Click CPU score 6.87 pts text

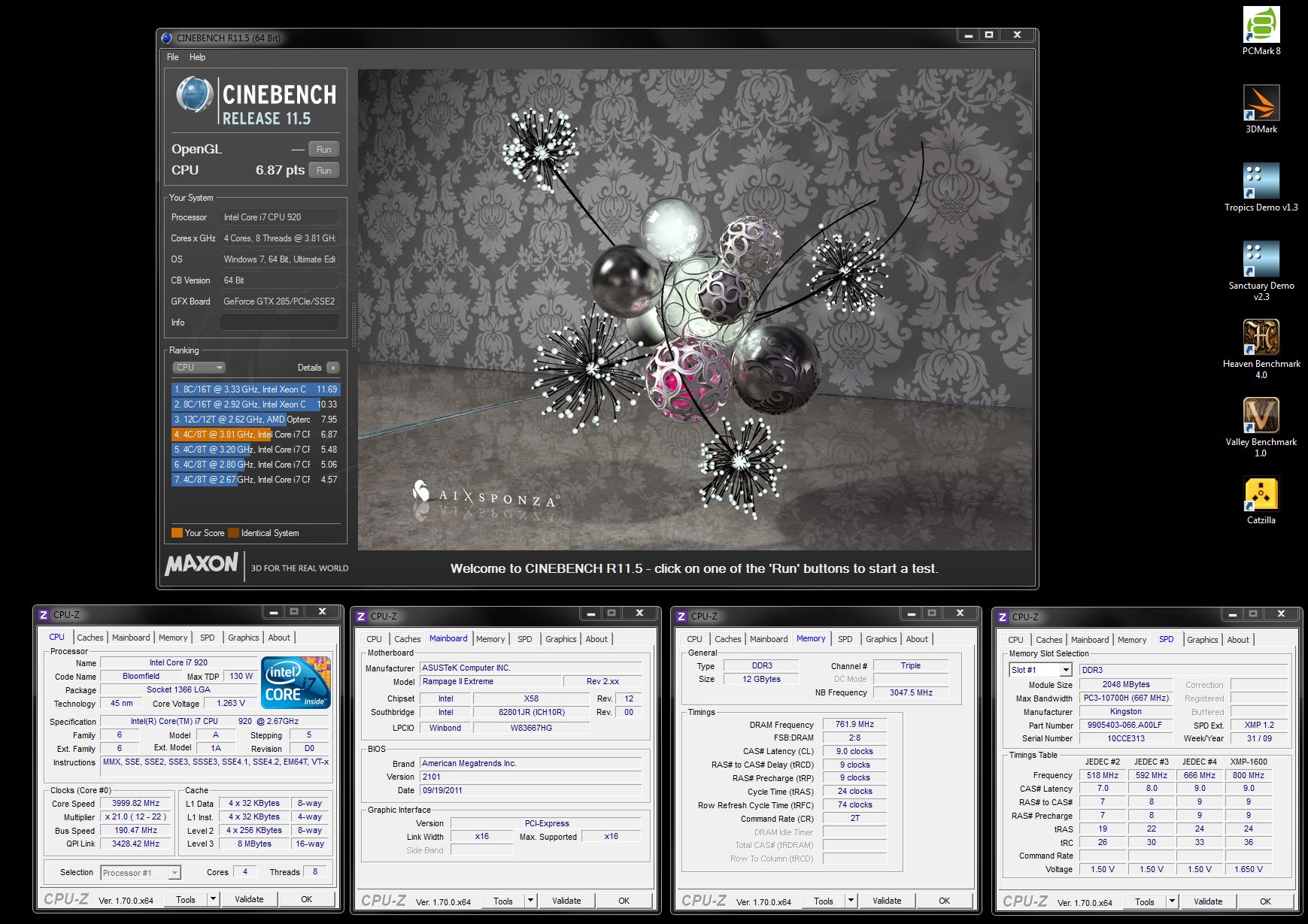click(x=280, y=170)
